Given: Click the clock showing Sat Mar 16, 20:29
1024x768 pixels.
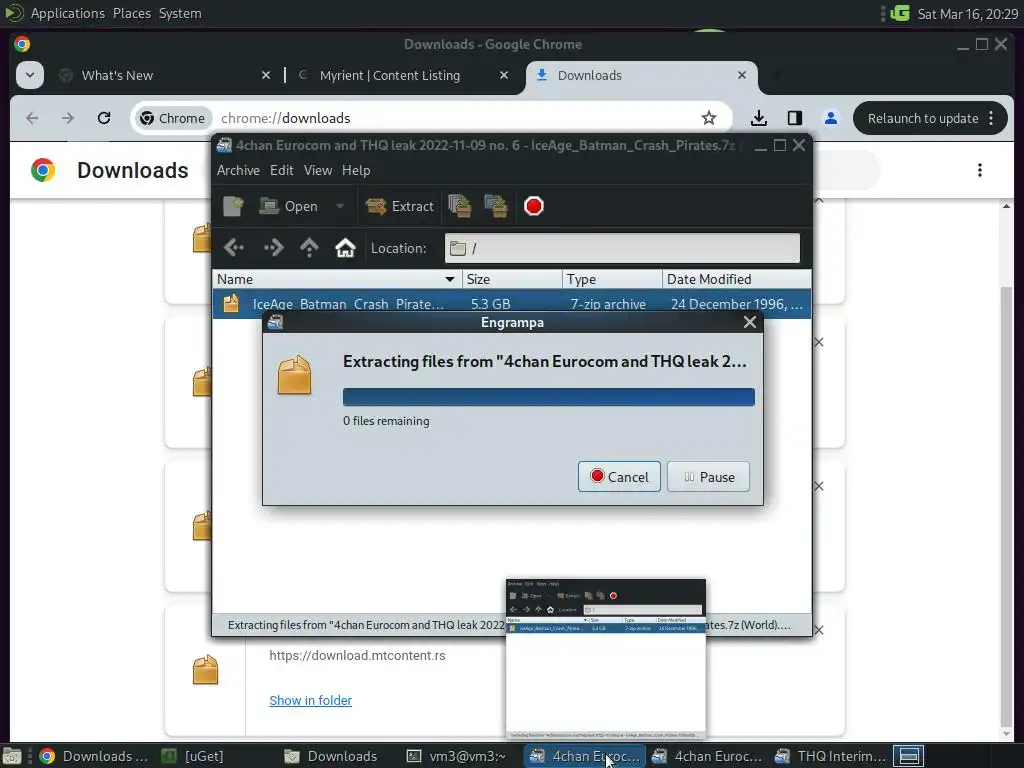Looking at the screenshot, I should click(968, 14).
